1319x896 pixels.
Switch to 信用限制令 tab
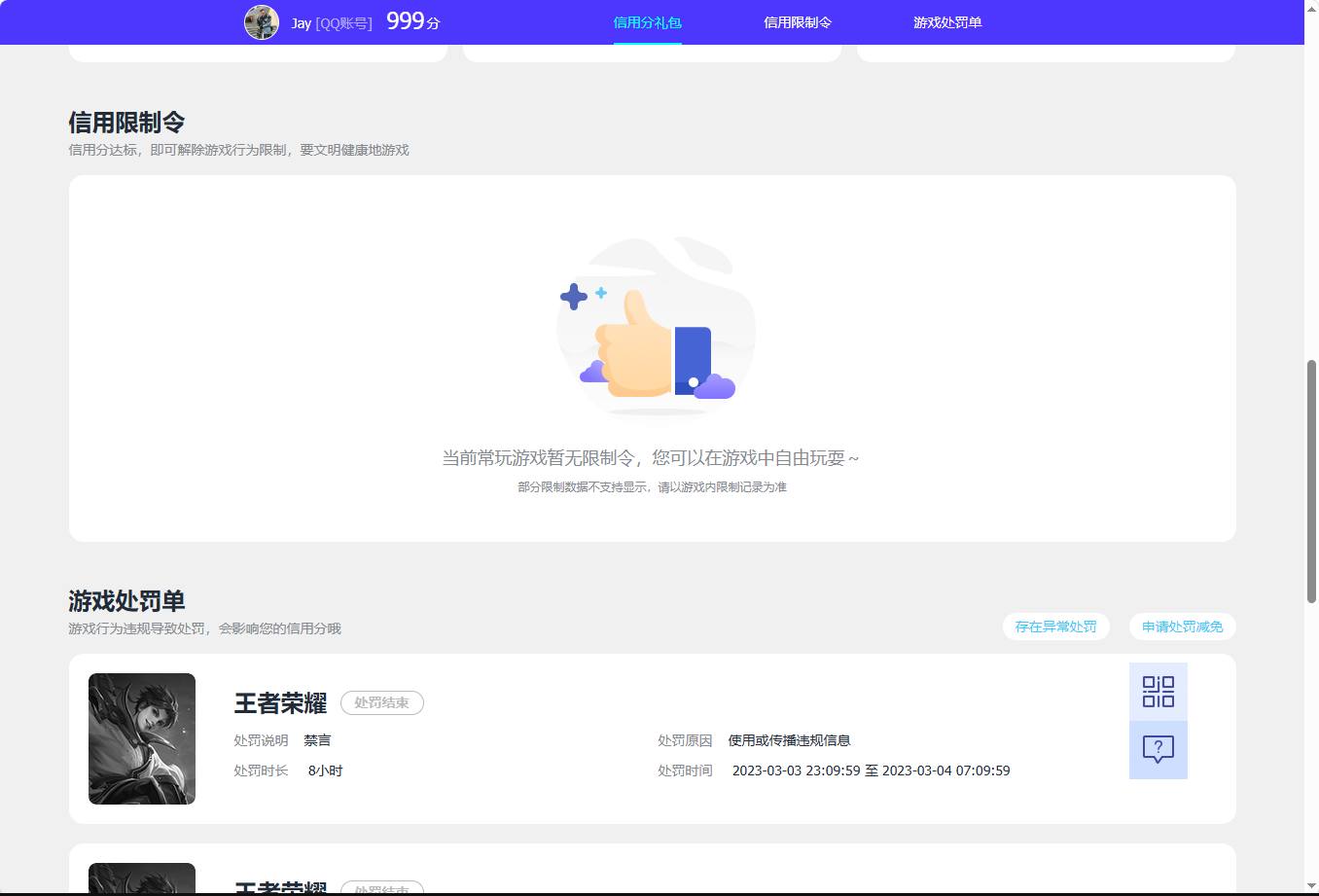tap(798, 22)
